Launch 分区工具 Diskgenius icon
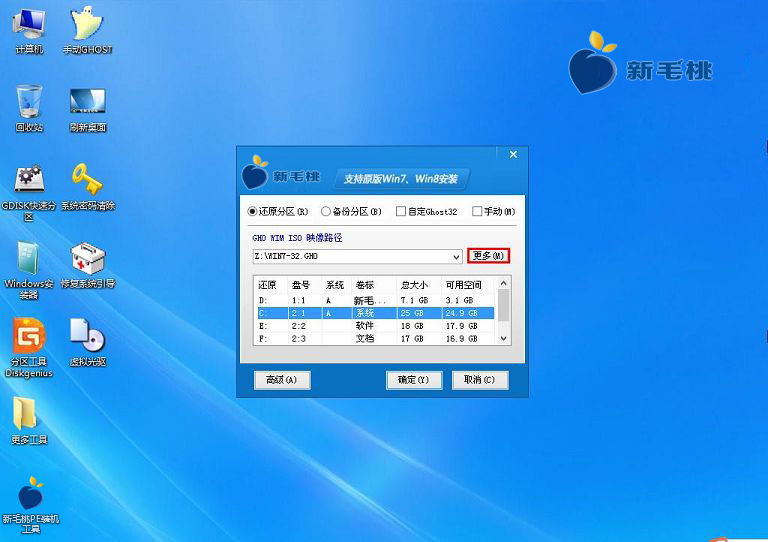The image size is (768, 542). [x=29, y=348]
